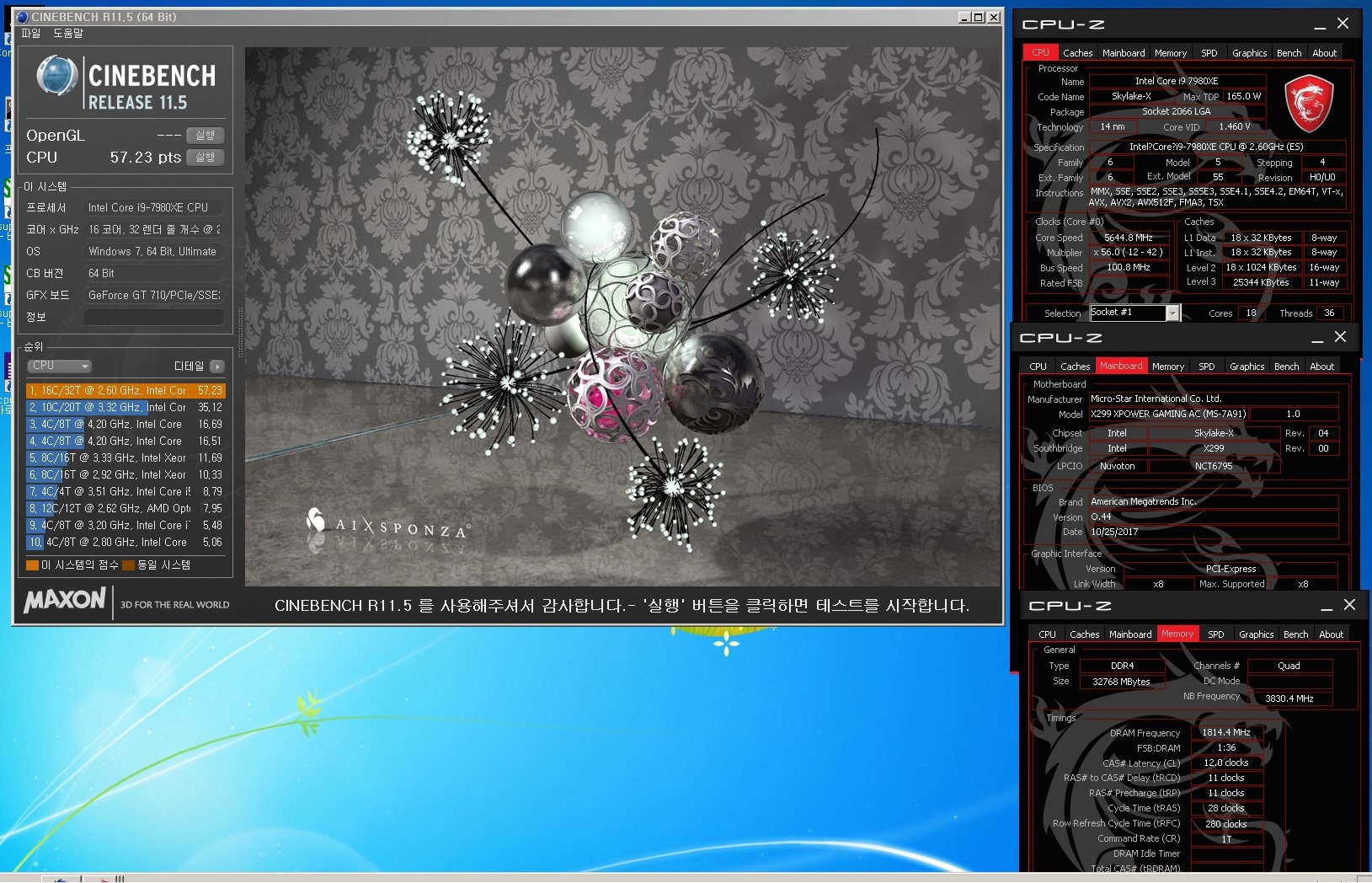Select ranking row scoring 16.51
The height and width of the screenshot is (883, 1372).
point(125,441)
